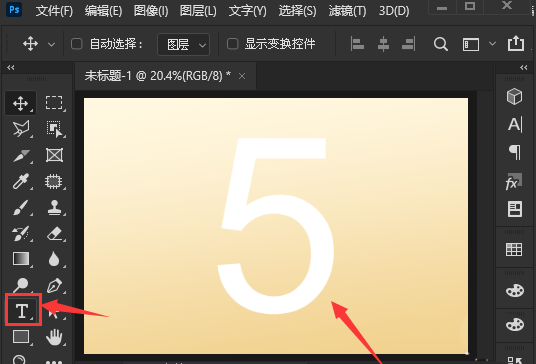Collapse the left toolbox double-arrow
The image size is (536, 364).
[11, 68]
